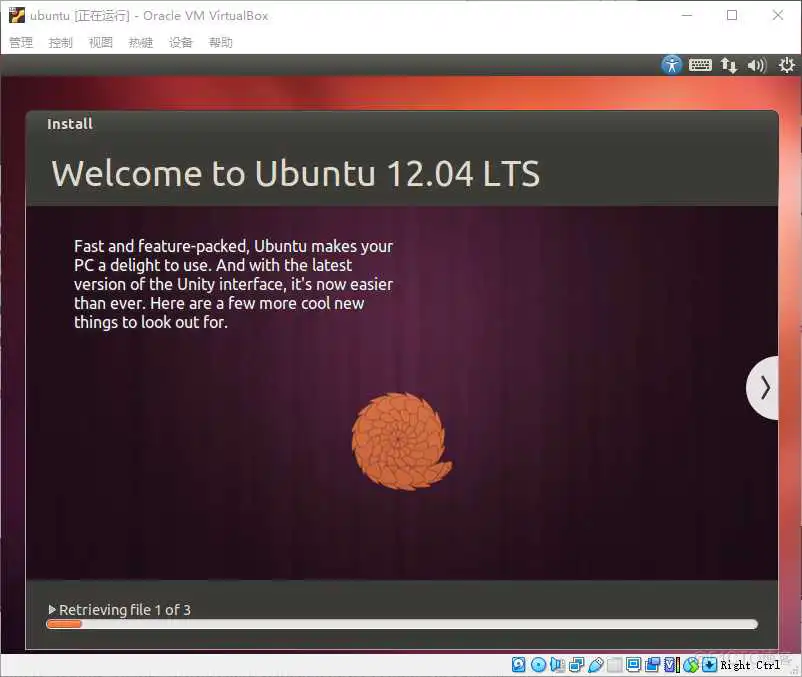Open the network indicator in Ubuntu's top panel
Image resolution: width=802 pixels, height=677 pixels.
[x=729, y=65]
